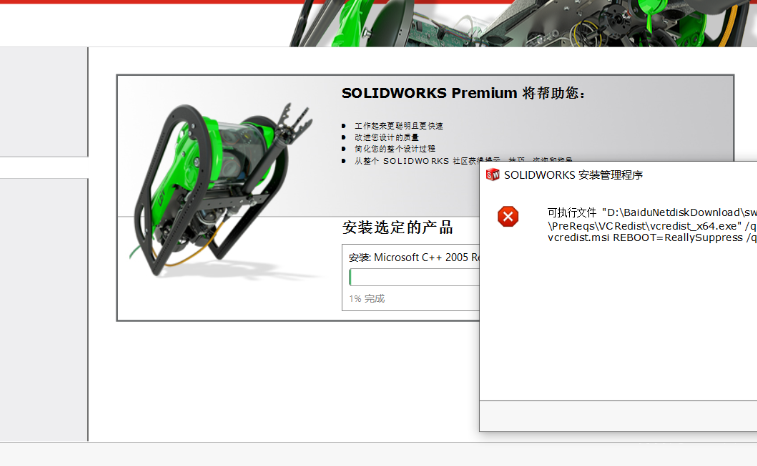Click the installation progress bar

point(414,277)
